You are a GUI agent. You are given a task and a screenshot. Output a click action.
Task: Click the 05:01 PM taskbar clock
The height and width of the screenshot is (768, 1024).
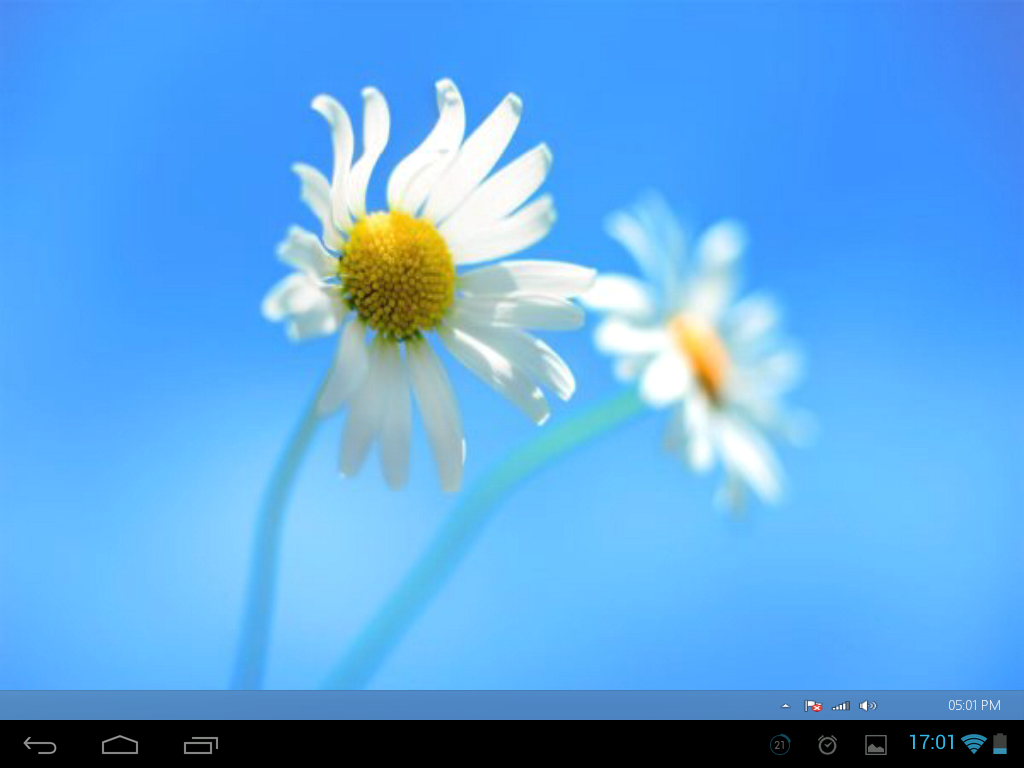(974, 705)
